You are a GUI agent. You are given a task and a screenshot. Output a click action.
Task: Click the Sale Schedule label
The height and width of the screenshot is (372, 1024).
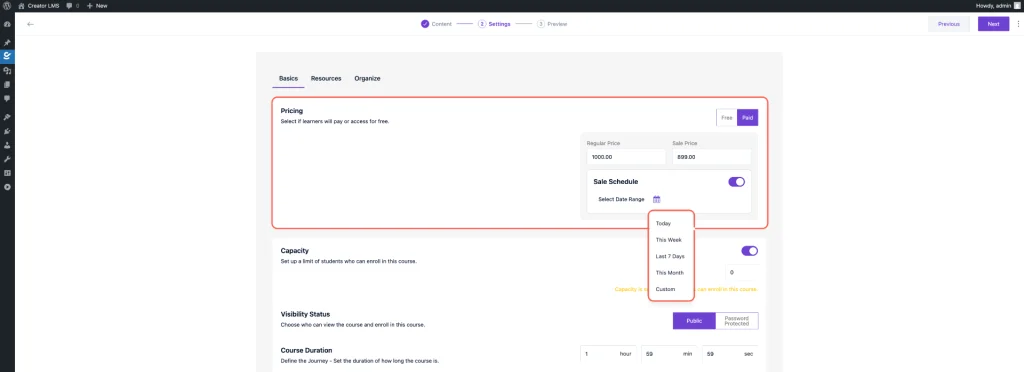coord(616,181)
